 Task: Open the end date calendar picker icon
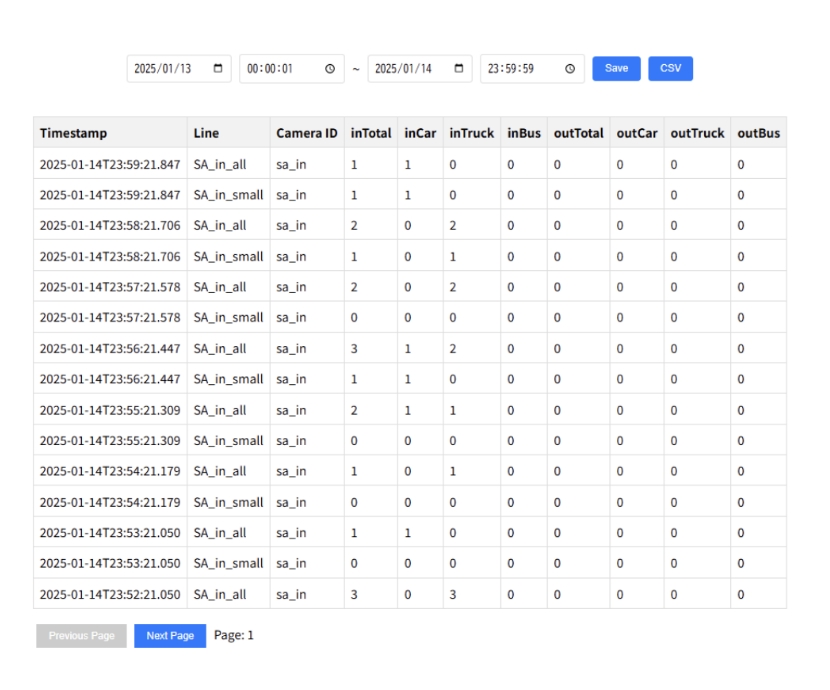click(x=459, y=69)
